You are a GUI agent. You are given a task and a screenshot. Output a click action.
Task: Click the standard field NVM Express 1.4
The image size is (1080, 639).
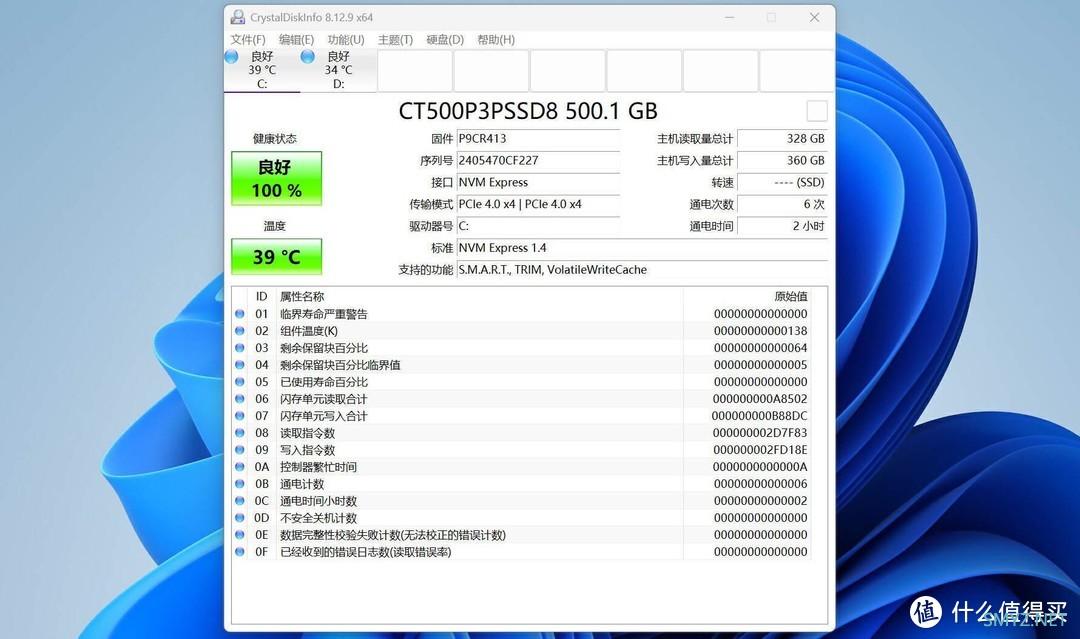642,248
